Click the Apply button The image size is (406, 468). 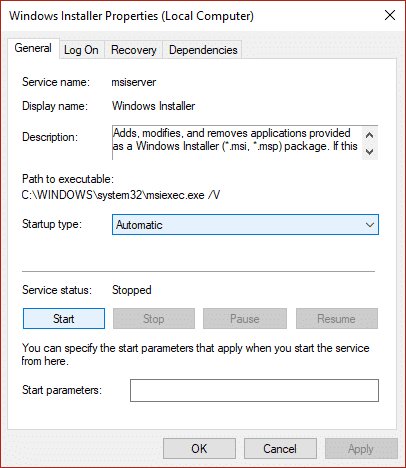pos(361,448)
